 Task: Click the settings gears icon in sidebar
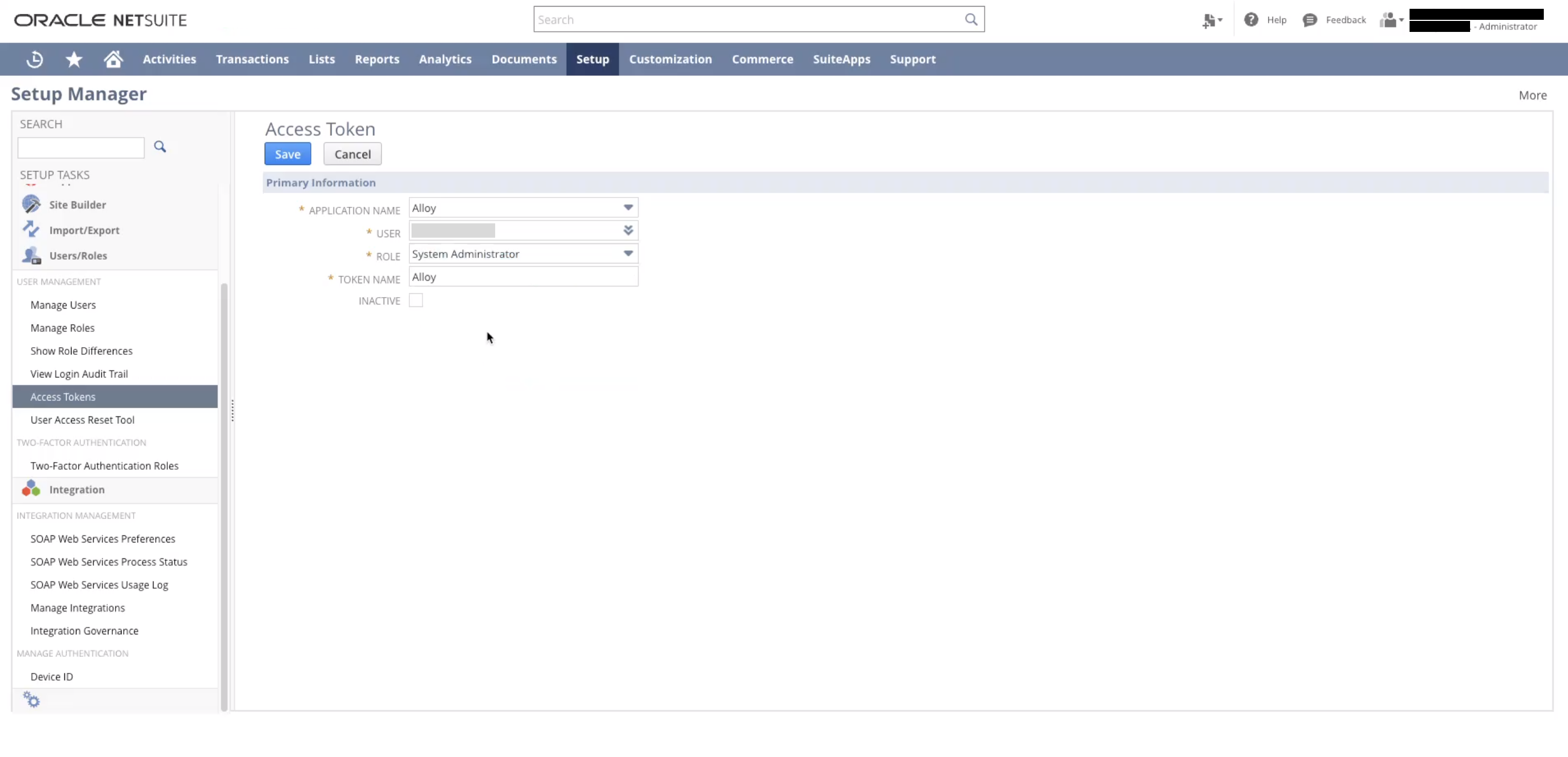31,700
